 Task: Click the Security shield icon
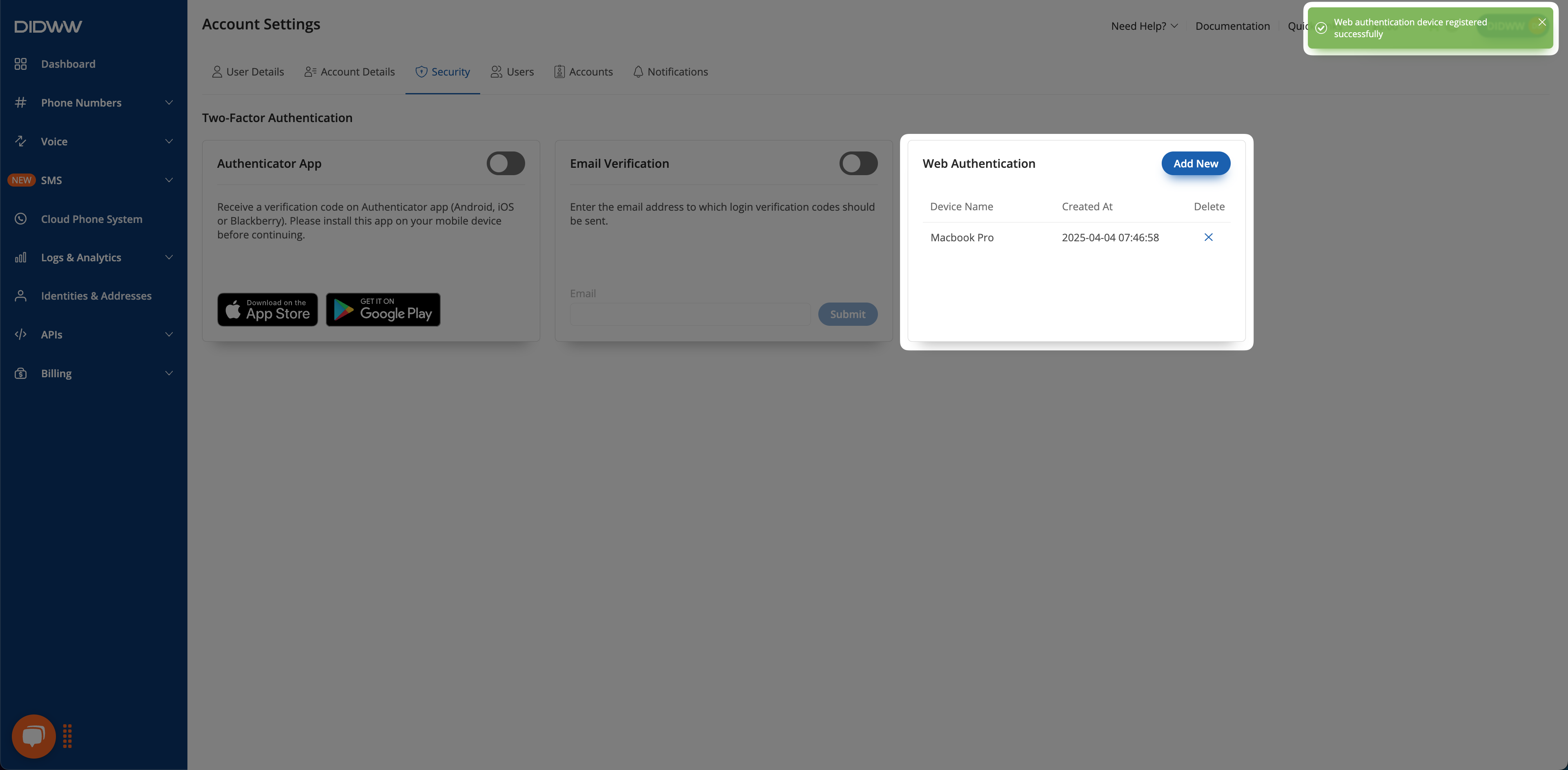(421, 72)
